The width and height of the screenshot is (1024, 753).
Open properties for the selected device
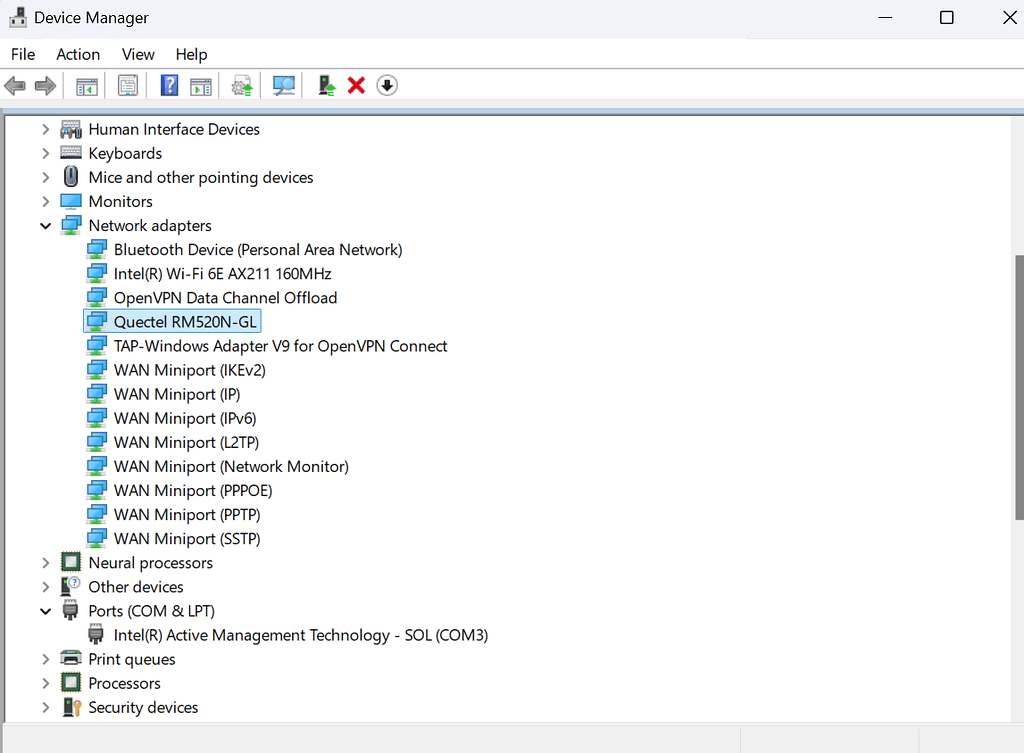click(x=127, y=85)
